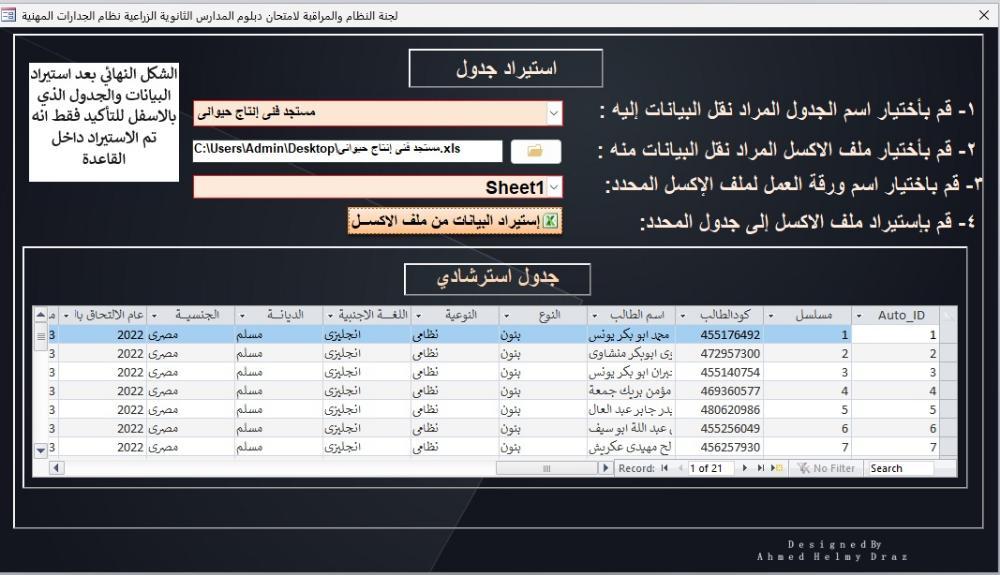Open the عام الالتحاق column filter arrow
The image size is (1000, 575).
(66, 316)
